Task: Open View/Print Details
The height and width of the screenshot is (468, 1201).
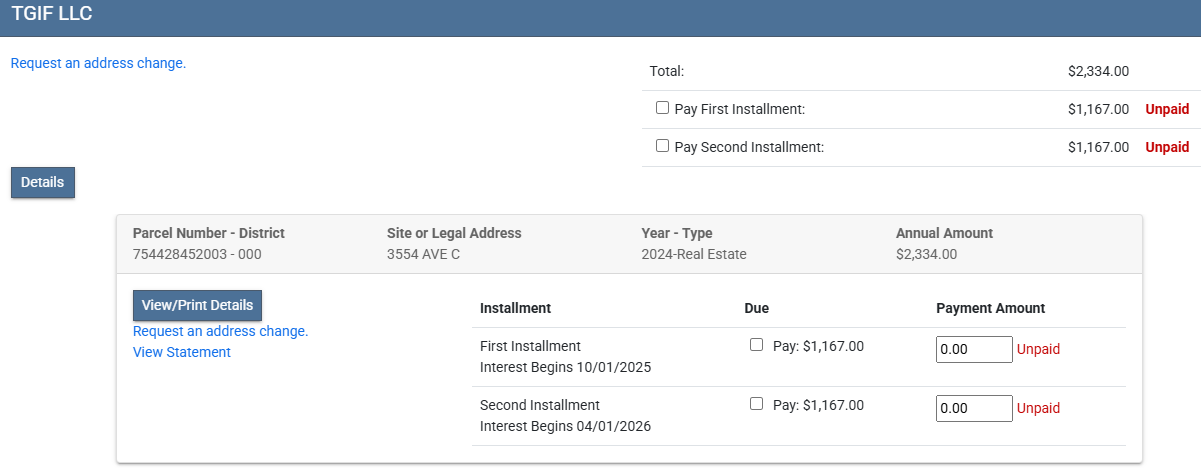Action: 197,305
